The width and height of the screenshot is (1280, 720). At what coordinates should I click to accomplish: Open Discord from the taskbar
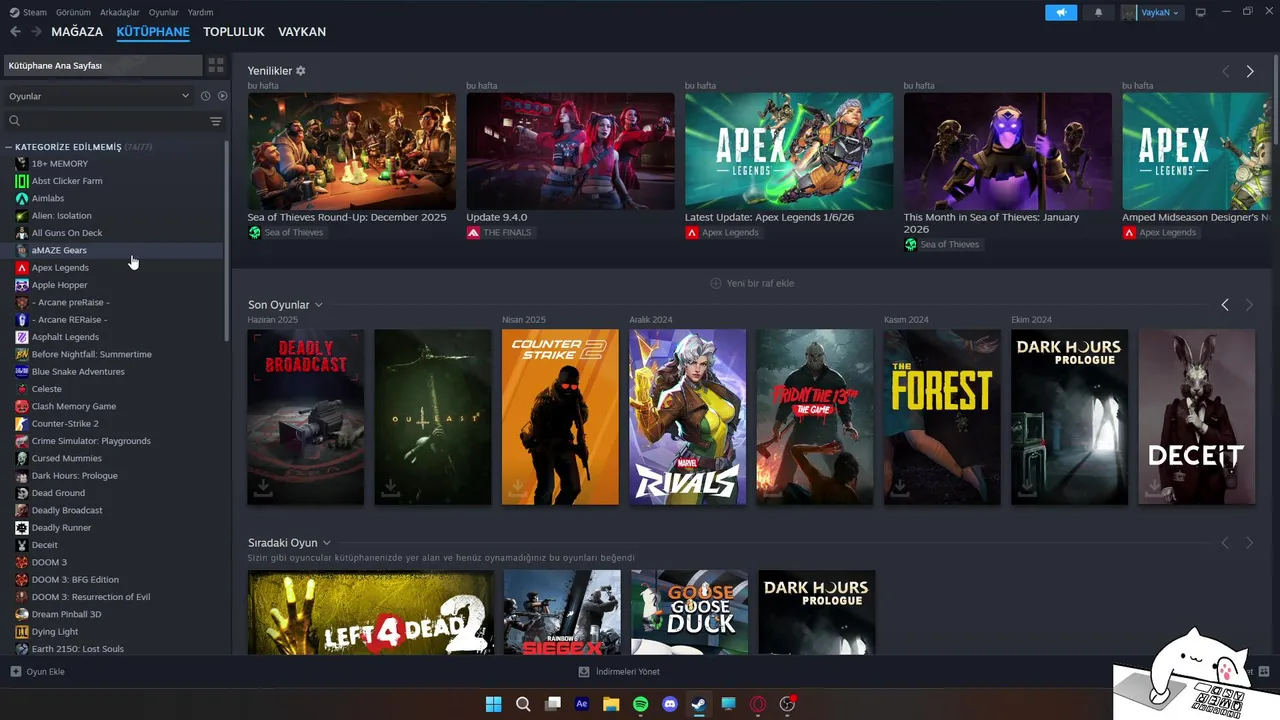point(670,704)
